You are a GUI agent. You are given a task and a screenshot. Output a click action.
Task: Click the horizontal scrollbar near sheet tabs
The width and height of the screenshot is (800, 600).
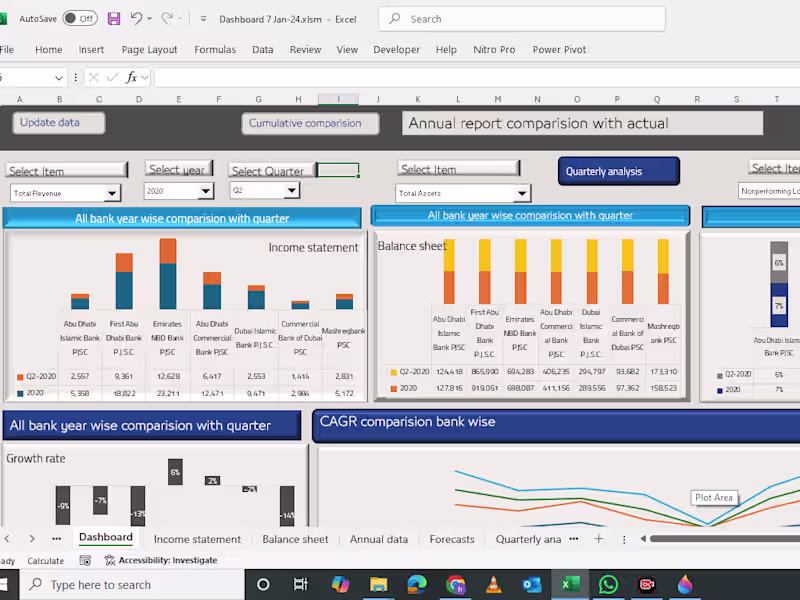pyautogui.click(x=720, y=538)
